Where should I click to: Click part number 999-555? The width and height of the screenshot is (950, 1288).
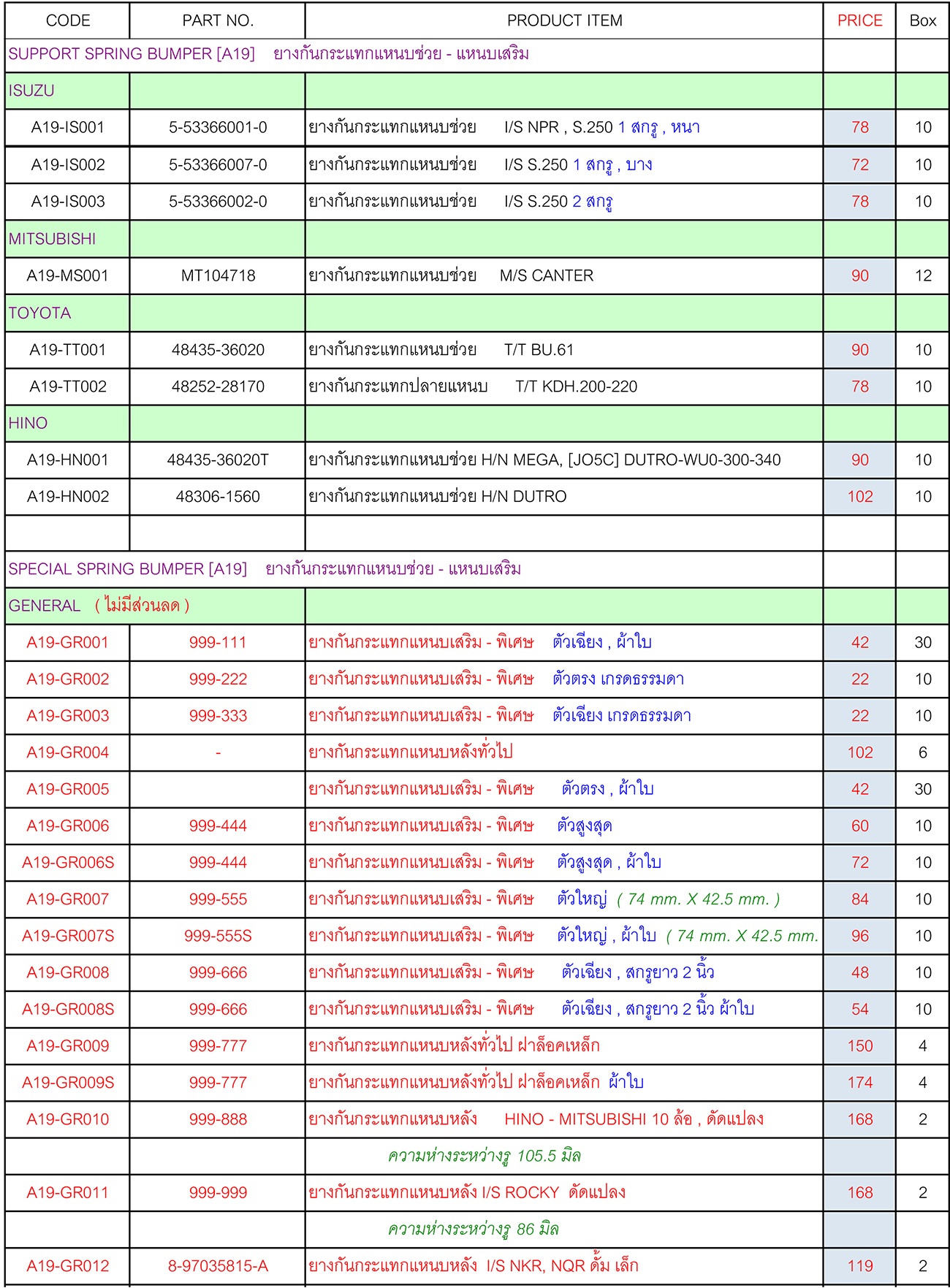(218, 899)
